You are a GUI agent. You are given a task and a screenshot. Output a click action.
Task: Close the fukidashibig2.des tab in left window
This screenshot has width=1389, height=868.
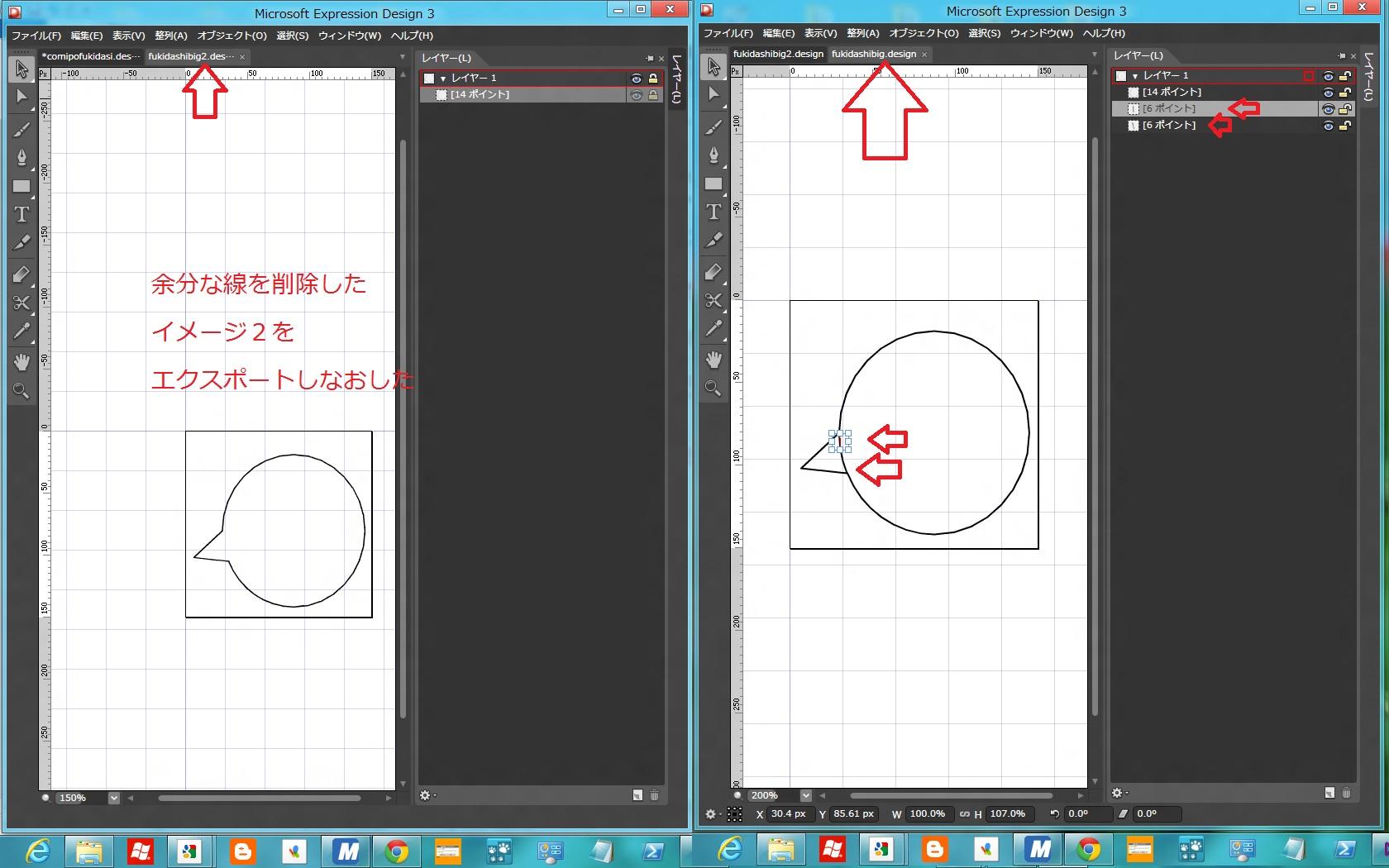click(242, 57)
